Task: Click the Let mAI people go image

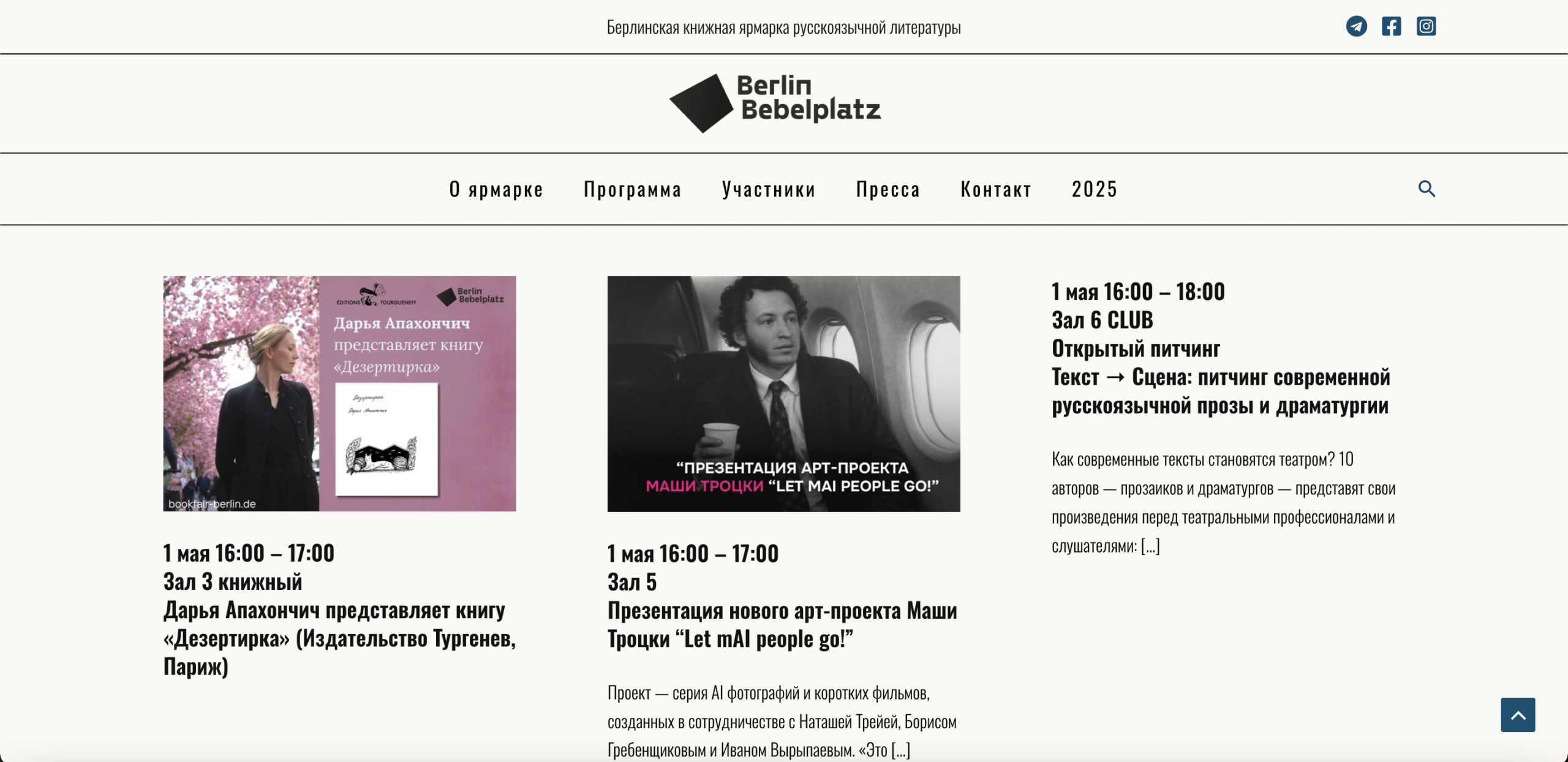Action: 784,393
